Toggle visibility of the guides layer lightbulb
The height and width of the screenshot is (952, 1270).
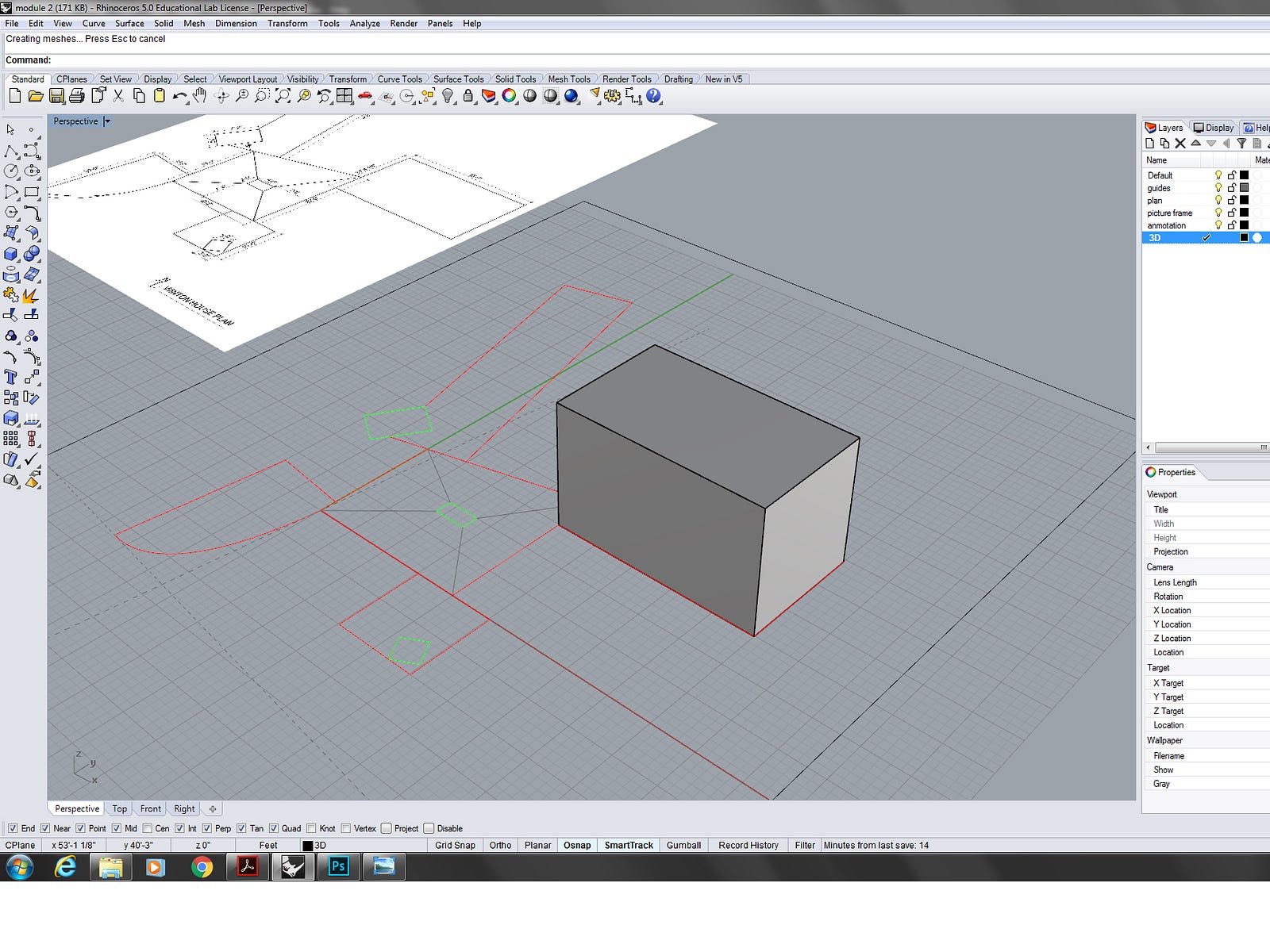(1219, 188)
